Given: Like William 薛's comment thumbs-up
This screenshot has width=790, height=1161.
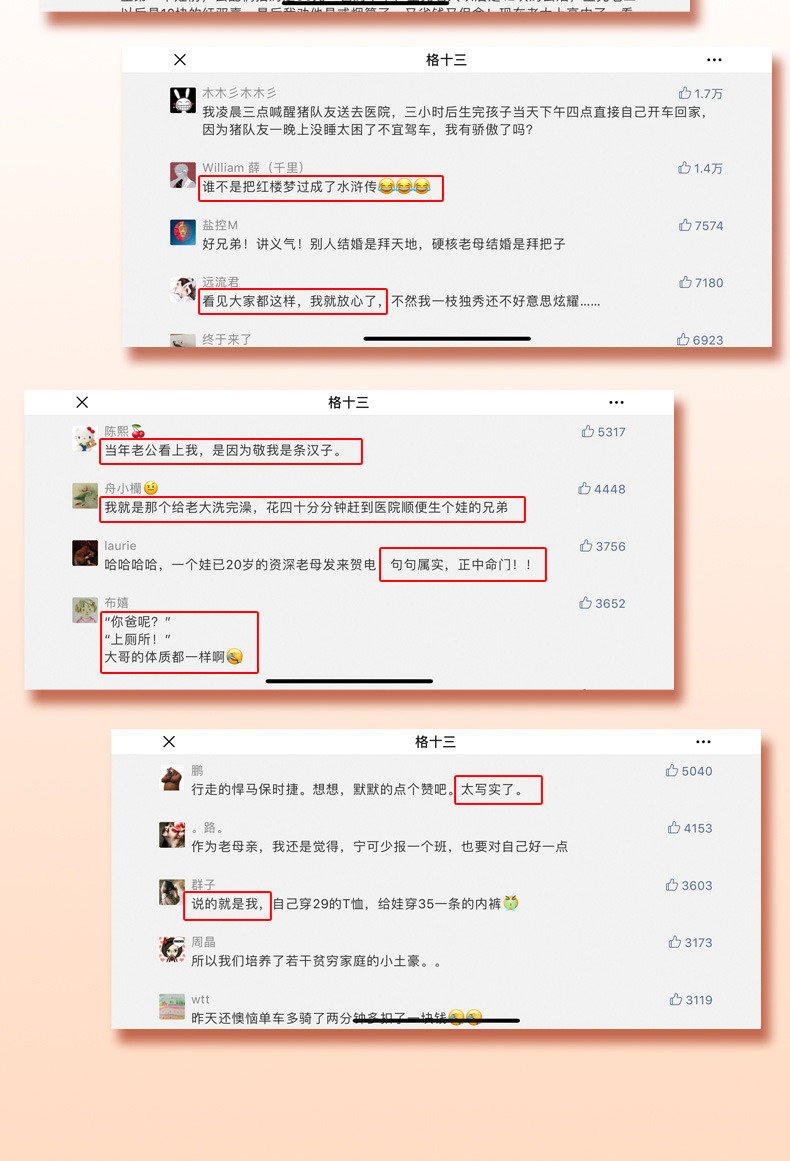Looking at the screenshot, I should (x=684, y=168).
